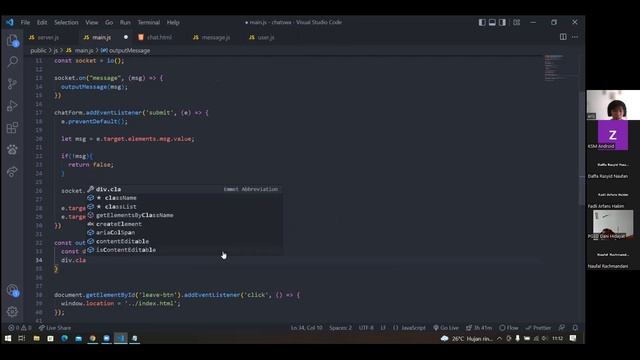Viewport: 640px width, 360px height.
Task: Click the LF end-of-line status entry
Action: click(x=383, y=328)
